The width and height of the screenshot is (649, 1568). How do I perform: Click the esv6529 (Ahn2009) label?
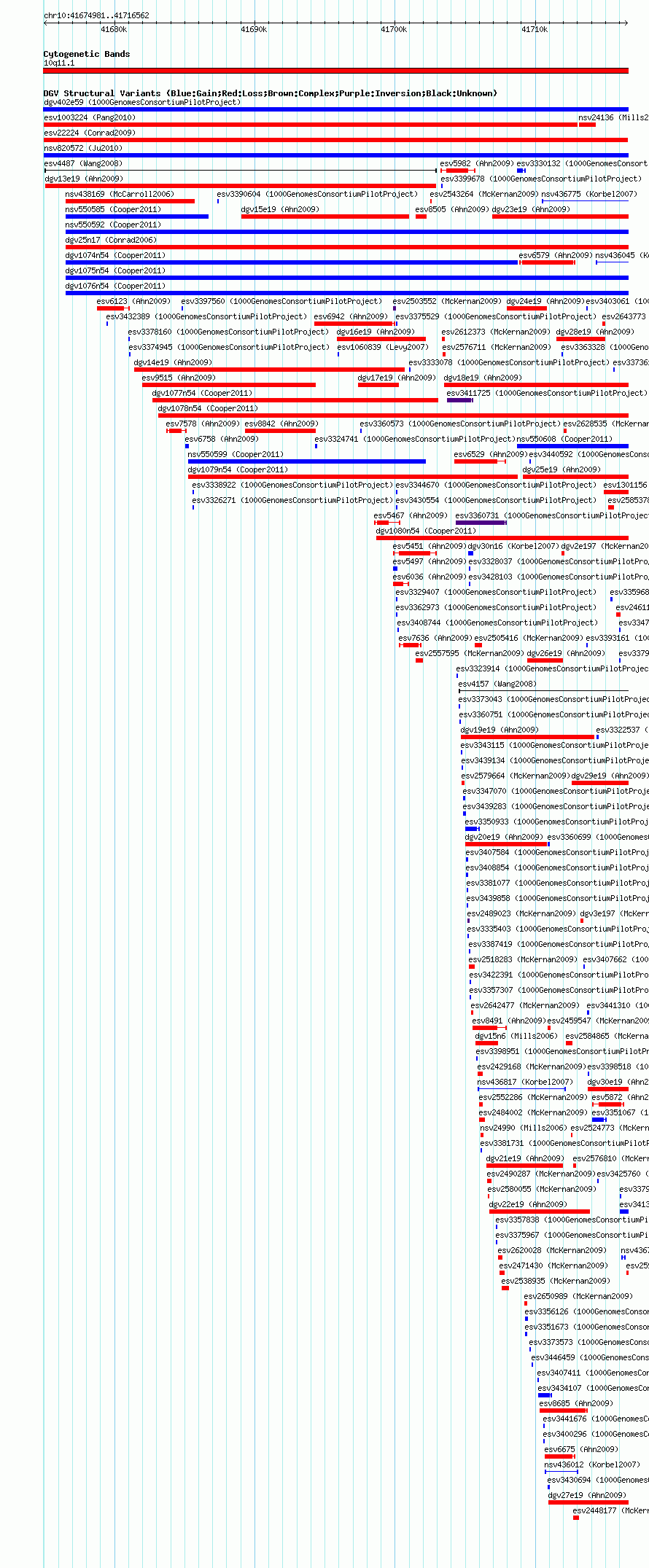click(491, 454)
